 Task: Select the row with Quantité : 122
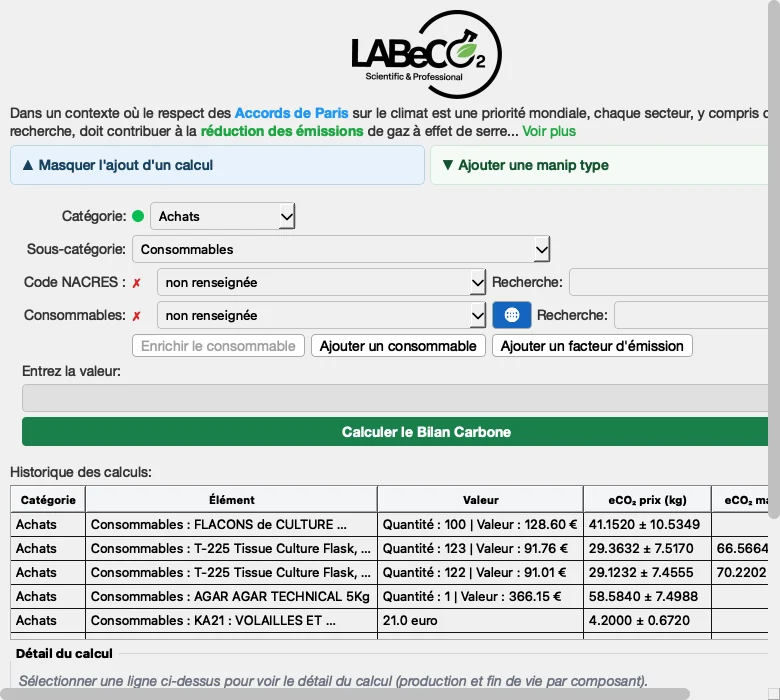click(x=389, y=572)
